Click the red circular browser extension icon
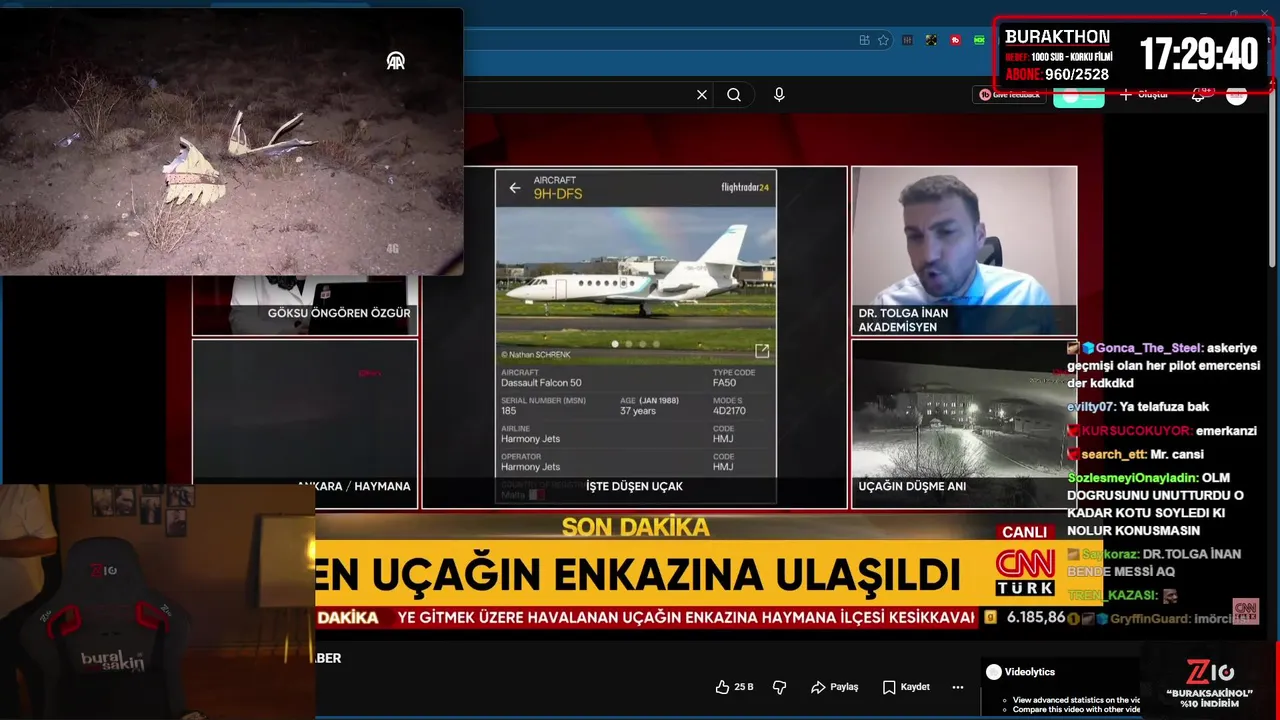1280x720 pixels. click(956, 40)
